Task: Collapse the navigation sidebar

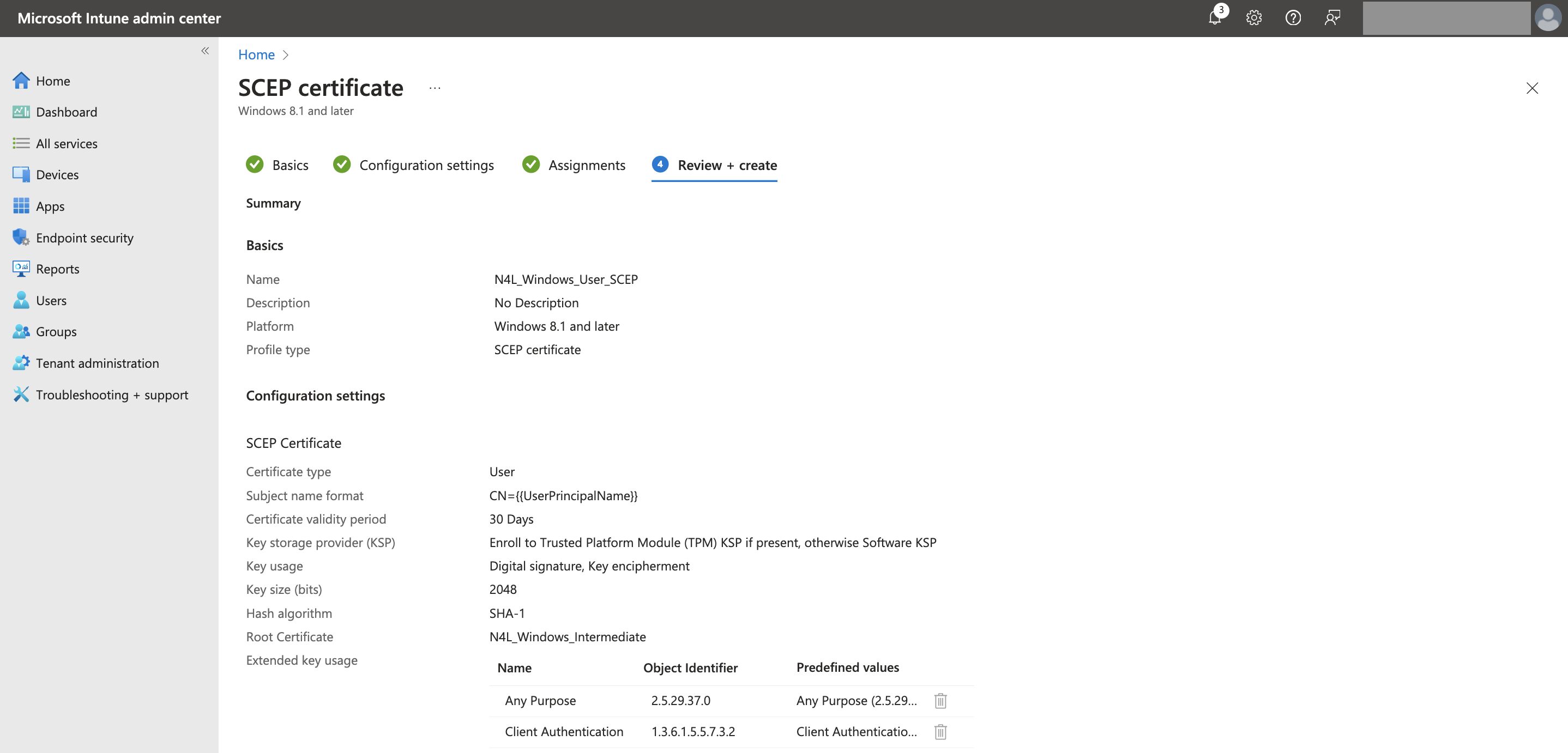Action: 204,51
